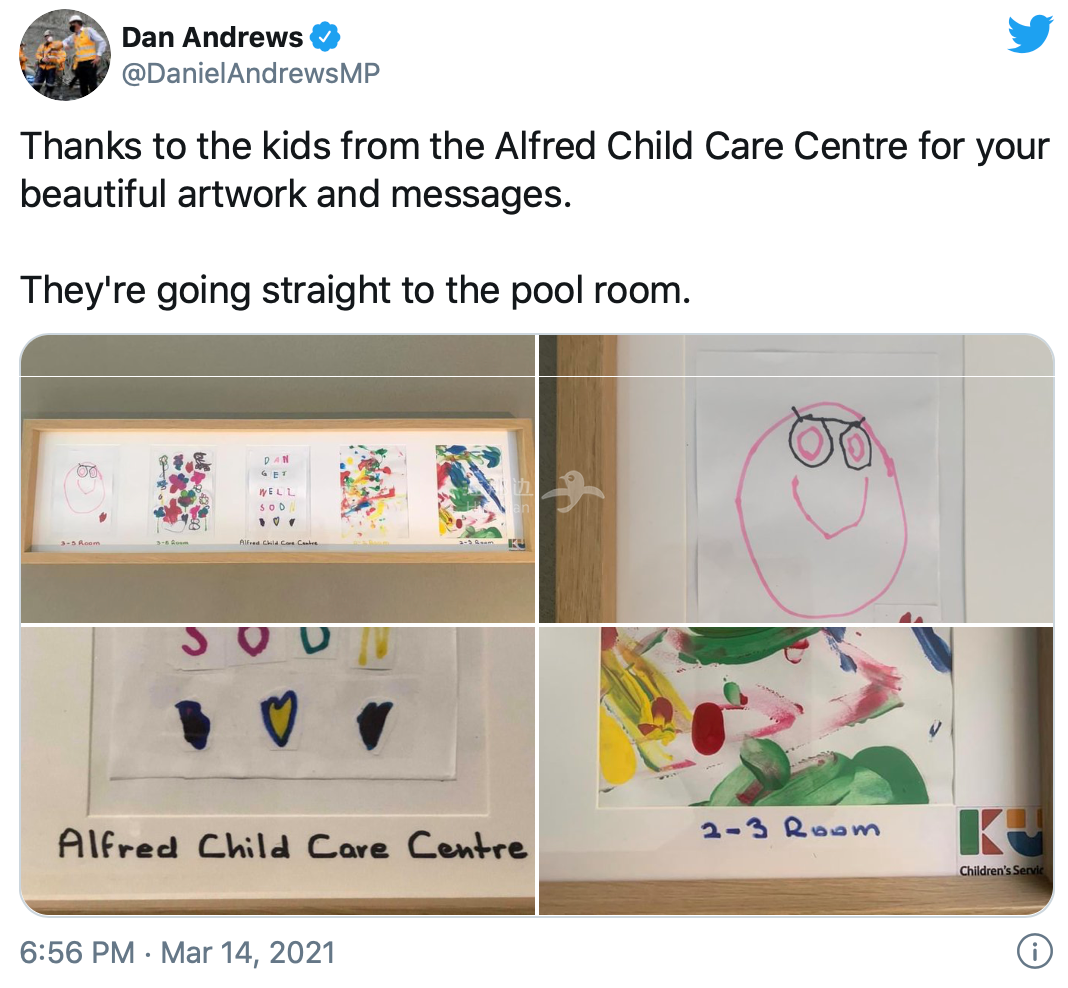Open the Alfred Child Care Centre label photo
The height and width of the screenshot is (988, 1068).
(278, 770)
